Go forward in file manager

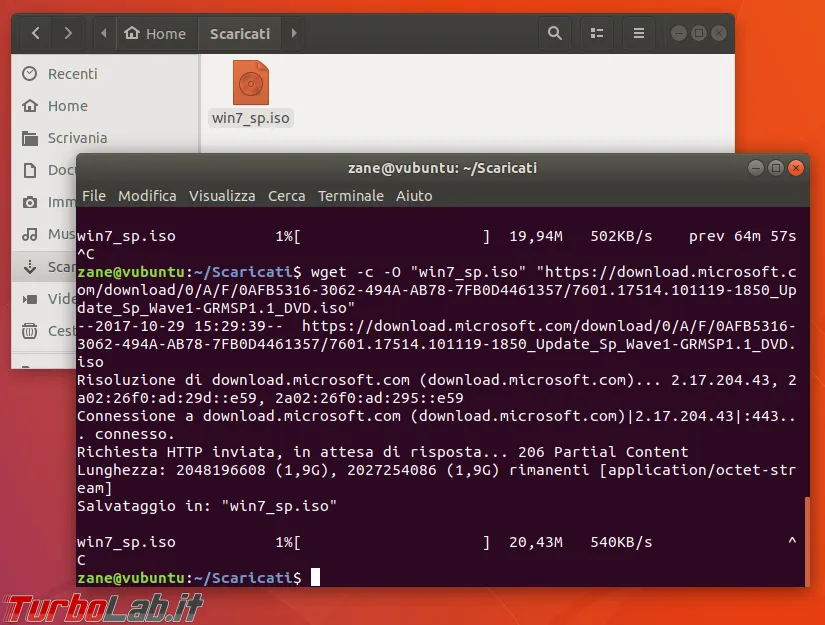[x=67, y=34]
